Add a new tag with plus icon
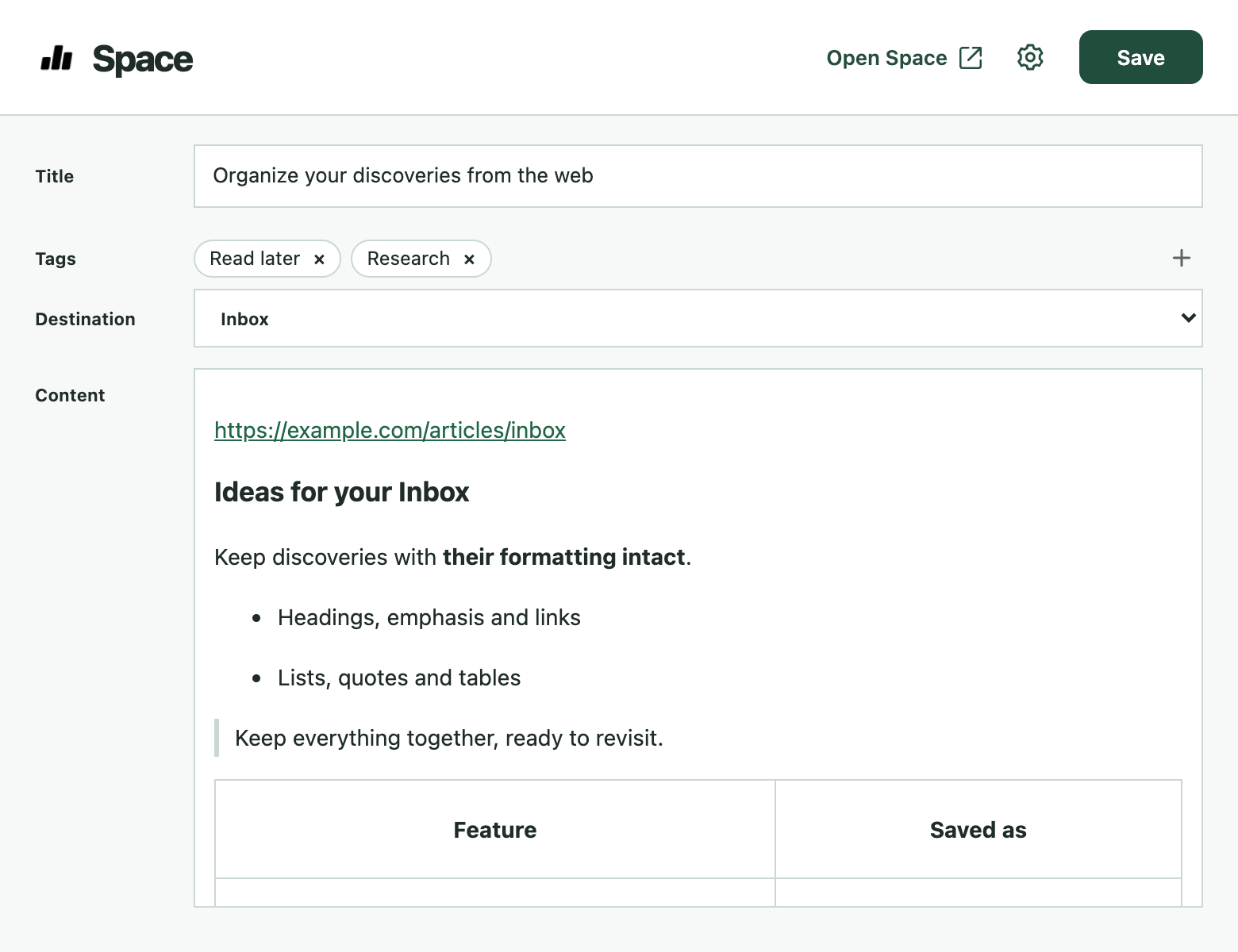This screenshot has width=1238, height=952. tap(1182, 258)
